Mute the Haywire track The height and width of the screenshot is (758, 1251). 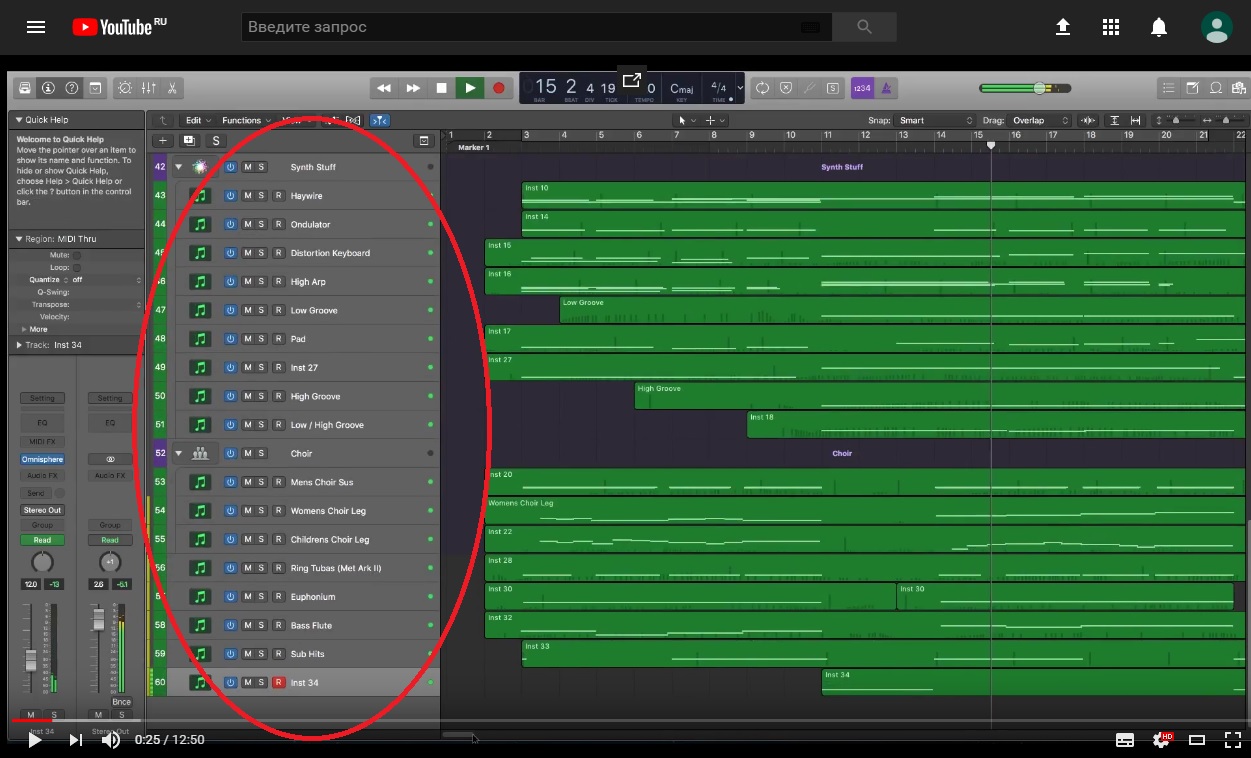coord(248,196)
